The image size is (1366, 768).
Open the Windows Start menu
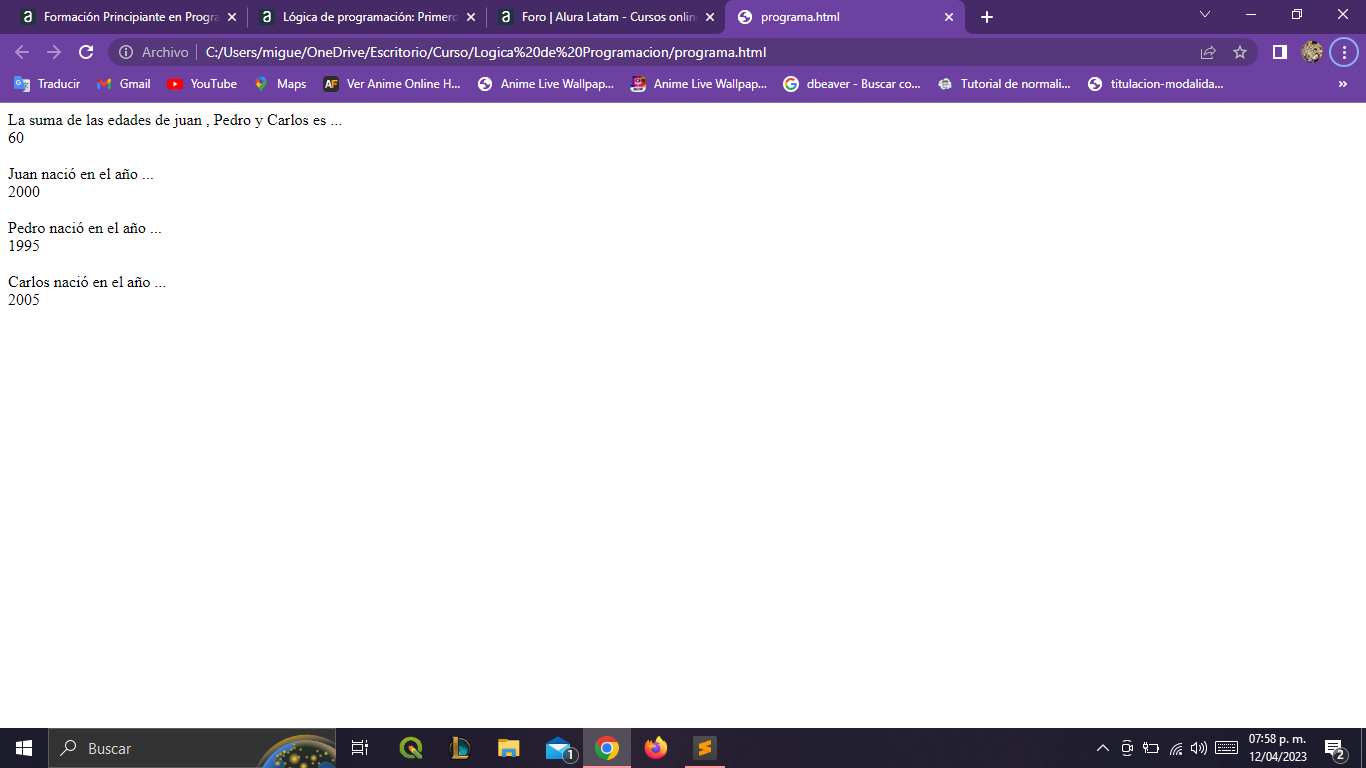coord(24,748)
